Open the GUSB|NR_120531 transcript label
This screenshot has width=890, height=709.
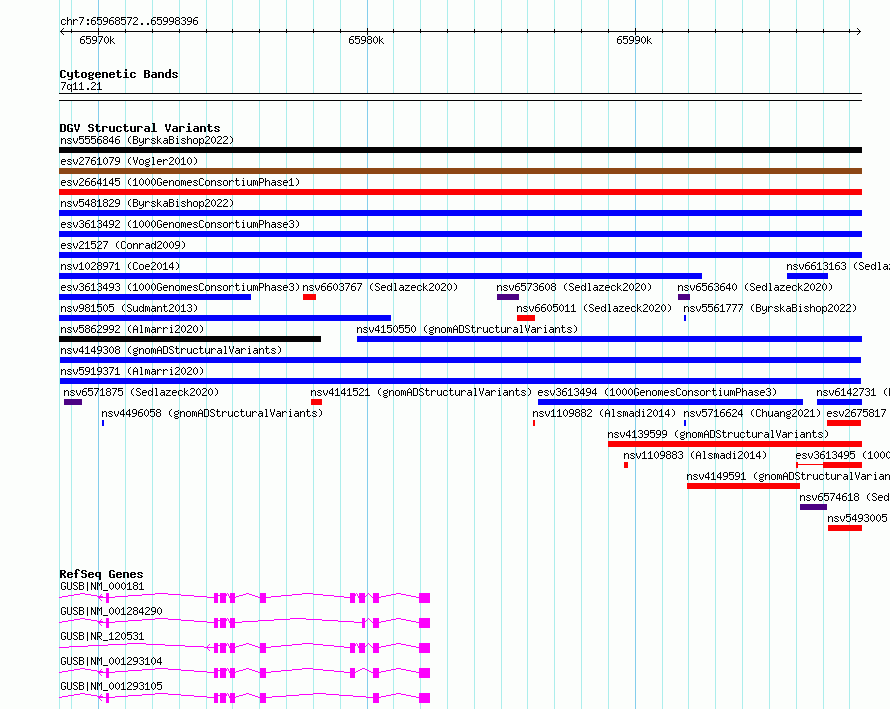(x=102, y=636)
